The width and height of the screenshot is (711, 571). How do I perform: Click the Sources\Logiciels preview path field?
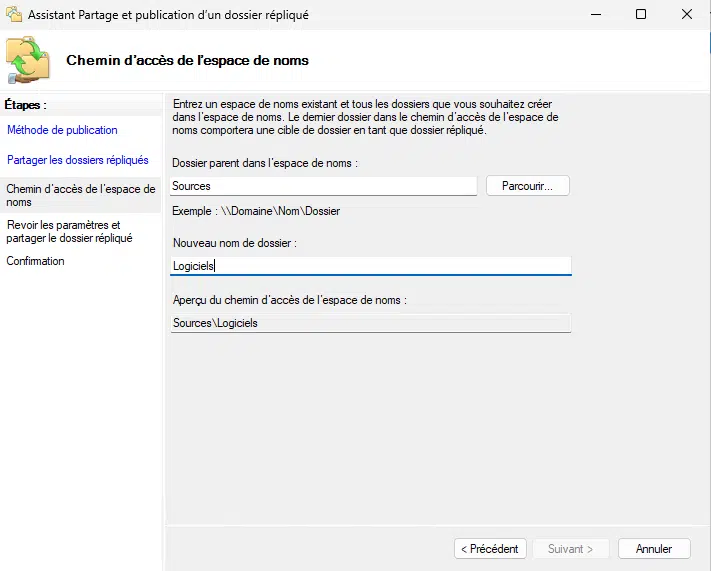click(x=370, y=323)
